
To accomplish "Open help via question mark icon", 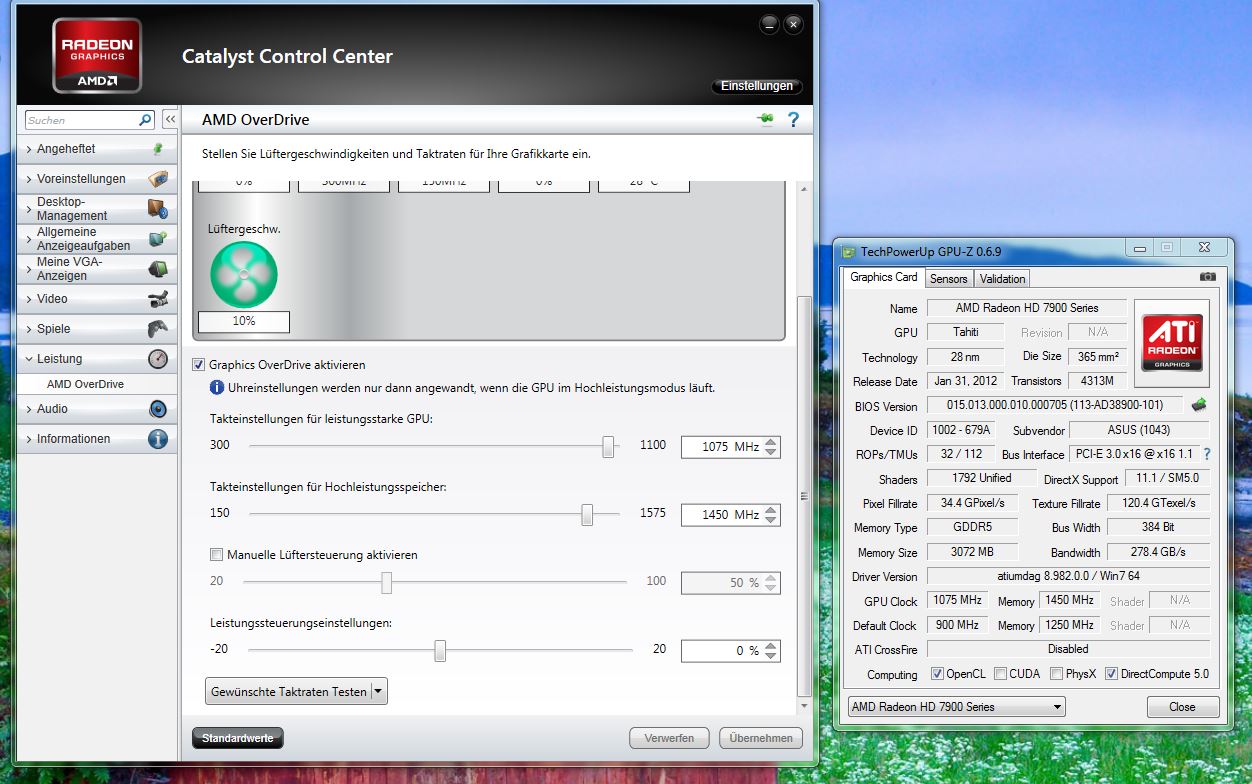I will pos(794,119).
